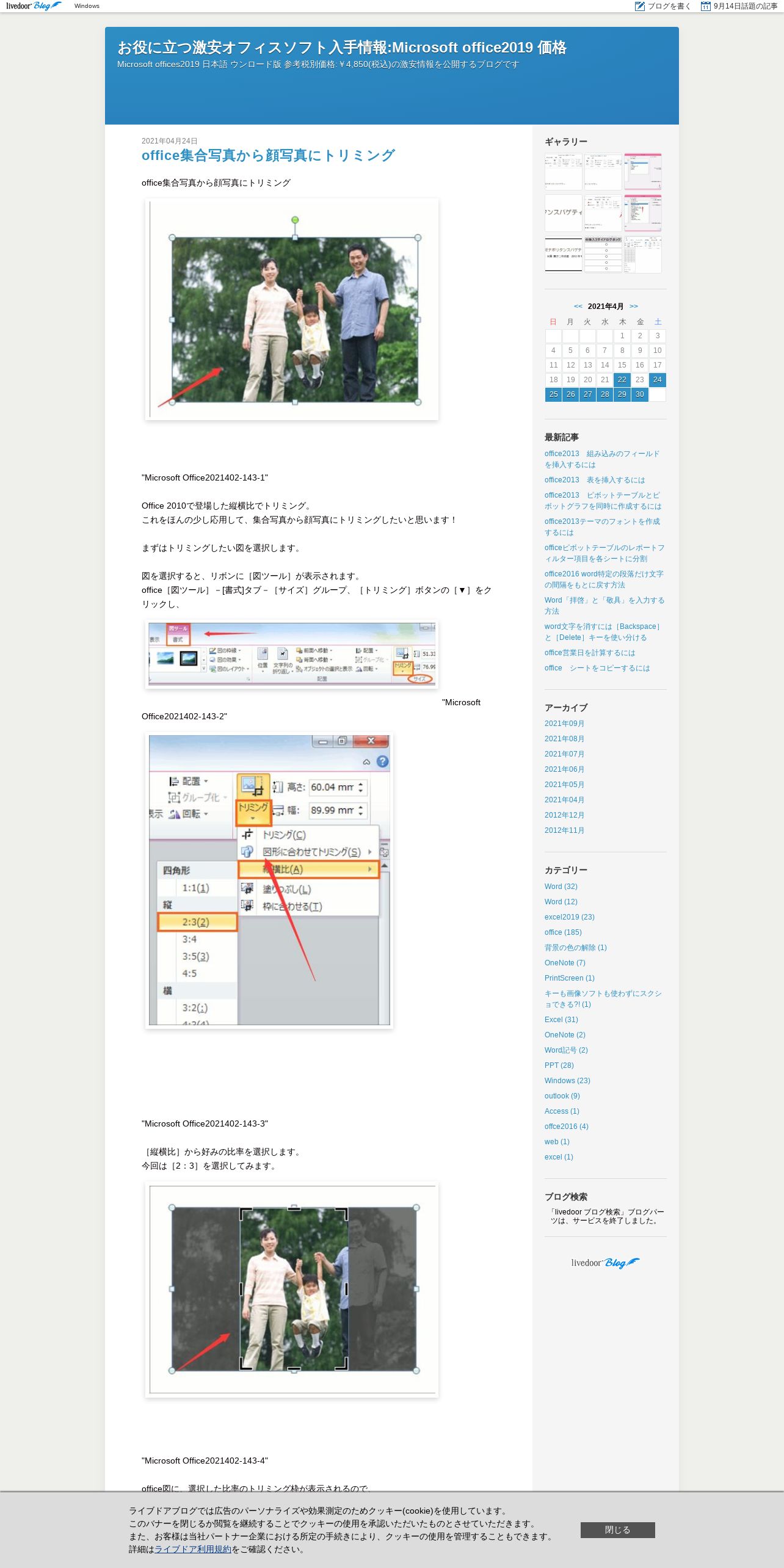The height and width of the screenshot is (1568, 784).
Task: Go to next month with >> arrow
Action: click(634, 307)
